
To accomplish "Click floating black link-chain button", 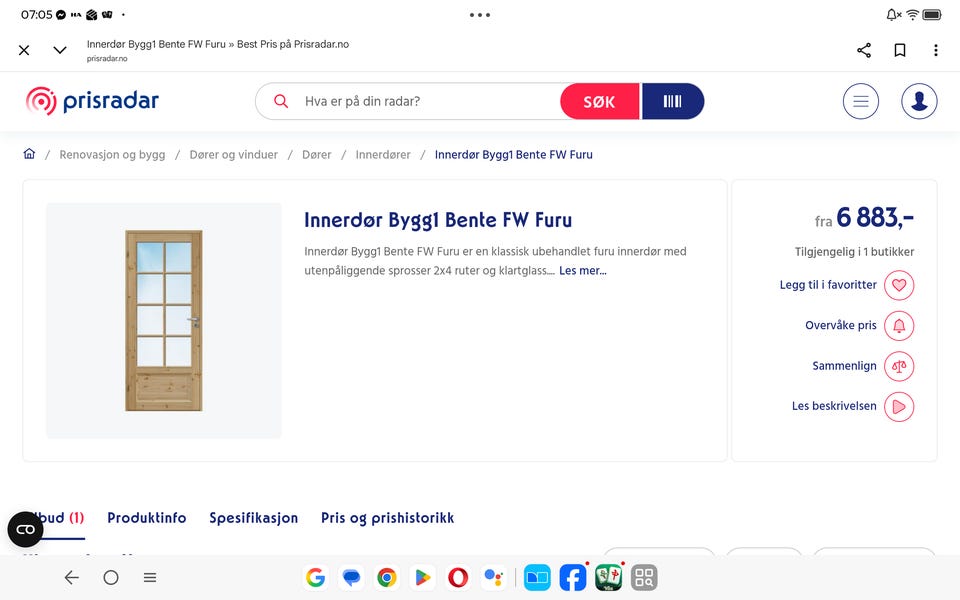I will click(x=25, y=530).
